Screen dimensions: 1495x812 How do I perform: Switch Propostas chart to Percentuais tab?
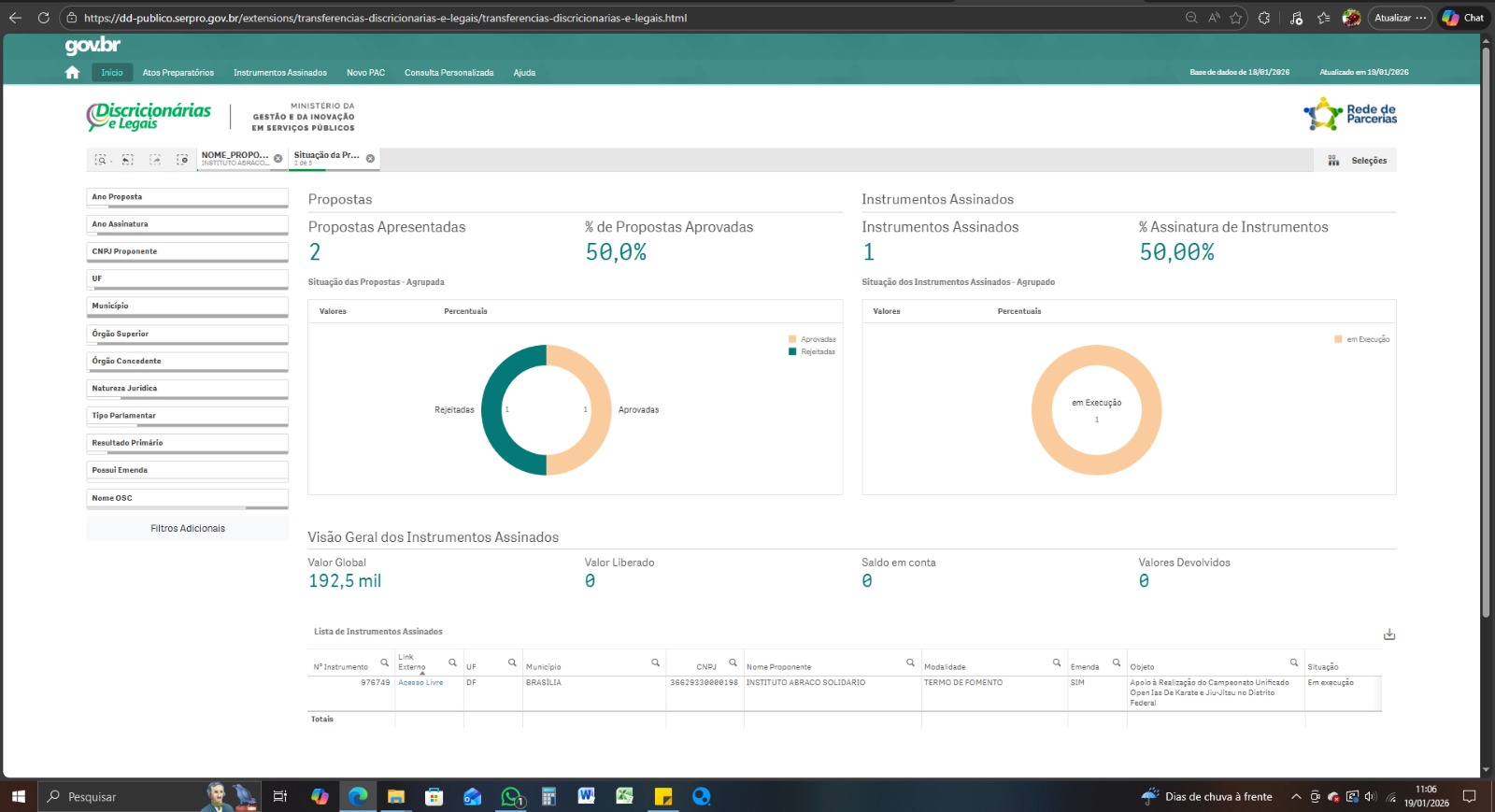[x=465, y=311]
